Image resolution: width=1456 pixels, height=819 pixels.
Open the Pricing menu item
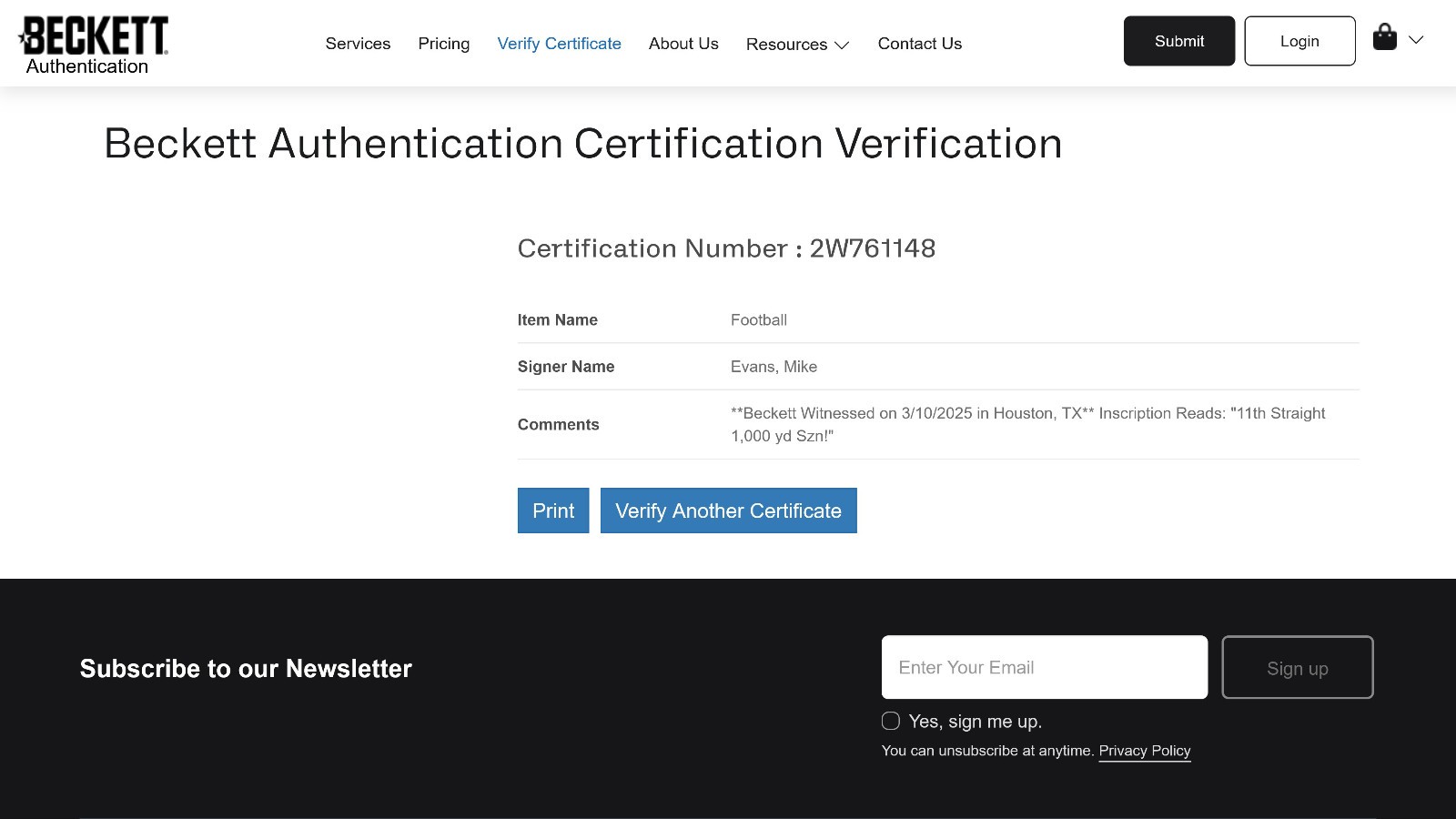(444, 44)
